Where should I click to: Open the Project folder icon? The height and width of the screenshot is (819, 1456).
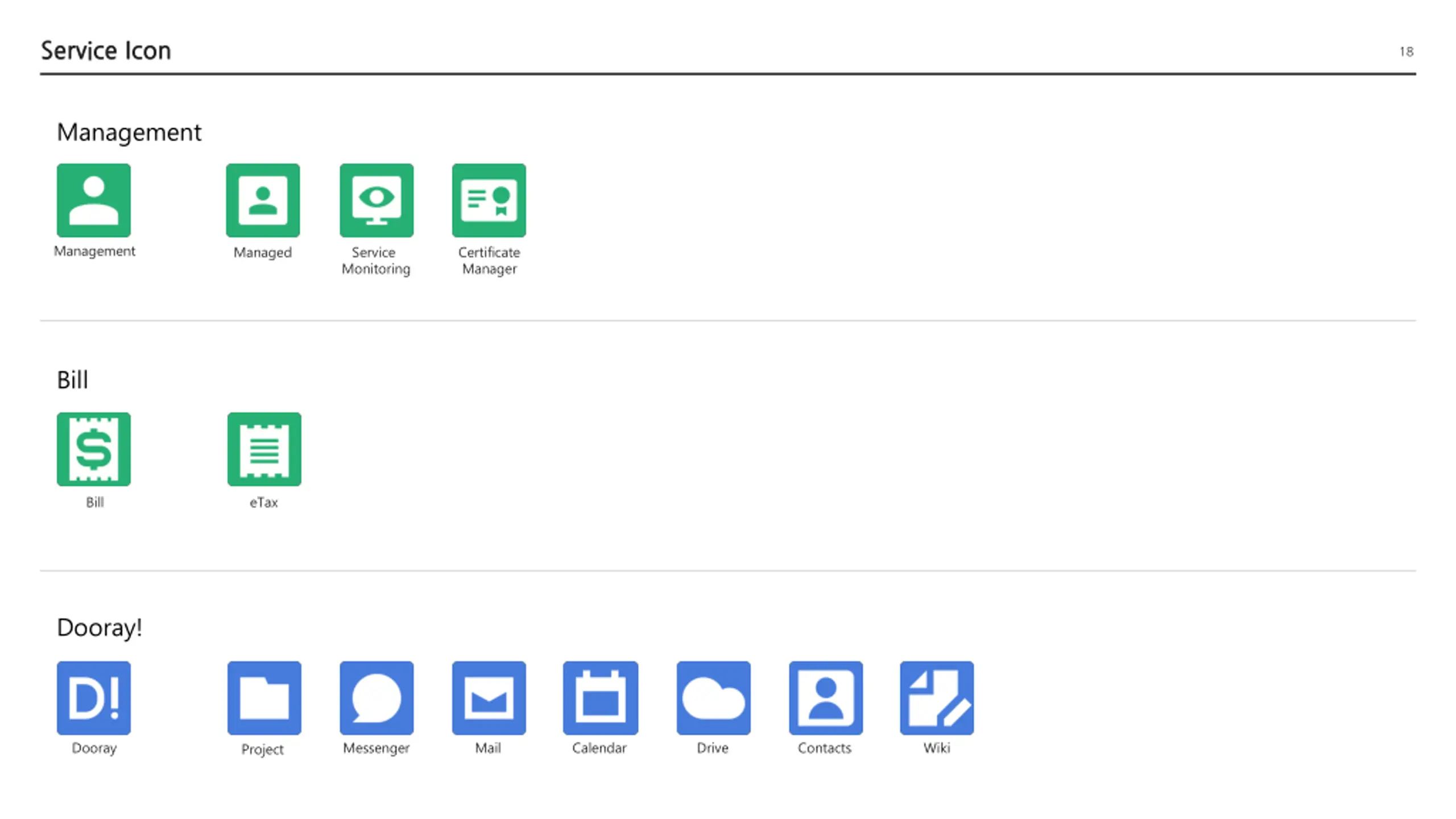coord(264,698)
